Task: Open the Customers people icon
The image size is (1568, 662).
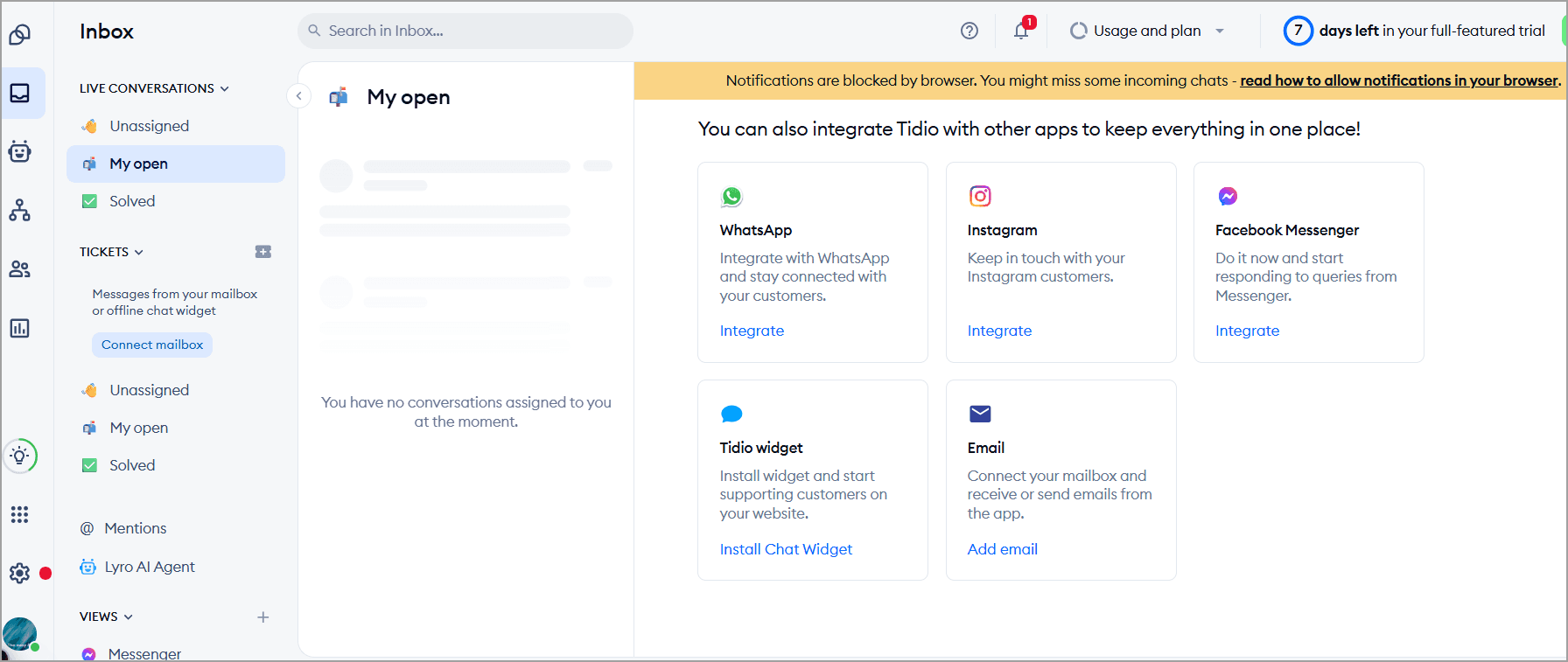Action: click(20, 269)
